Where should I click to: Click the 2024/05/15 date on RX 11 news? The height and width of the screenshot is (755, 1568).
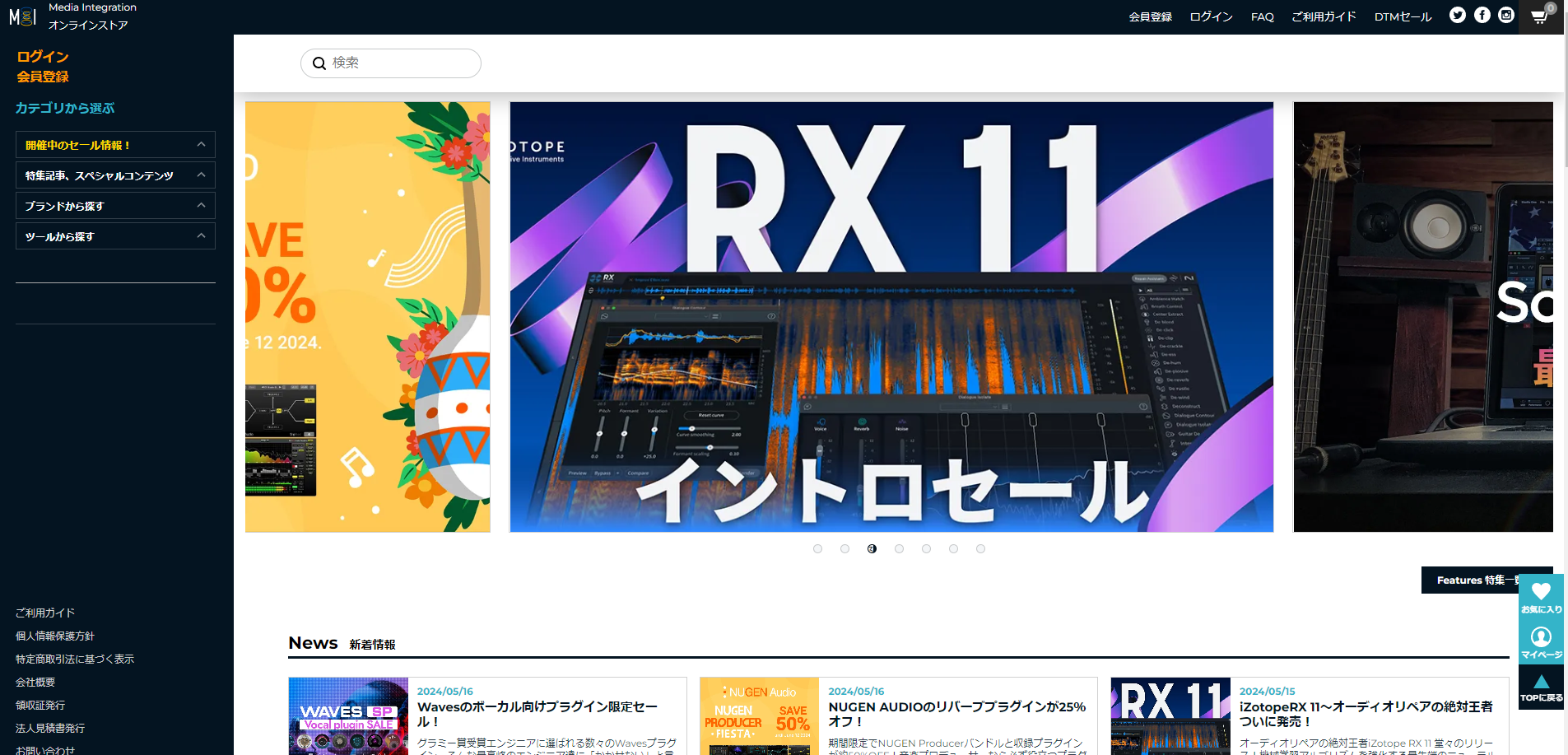pos(1268,692)
